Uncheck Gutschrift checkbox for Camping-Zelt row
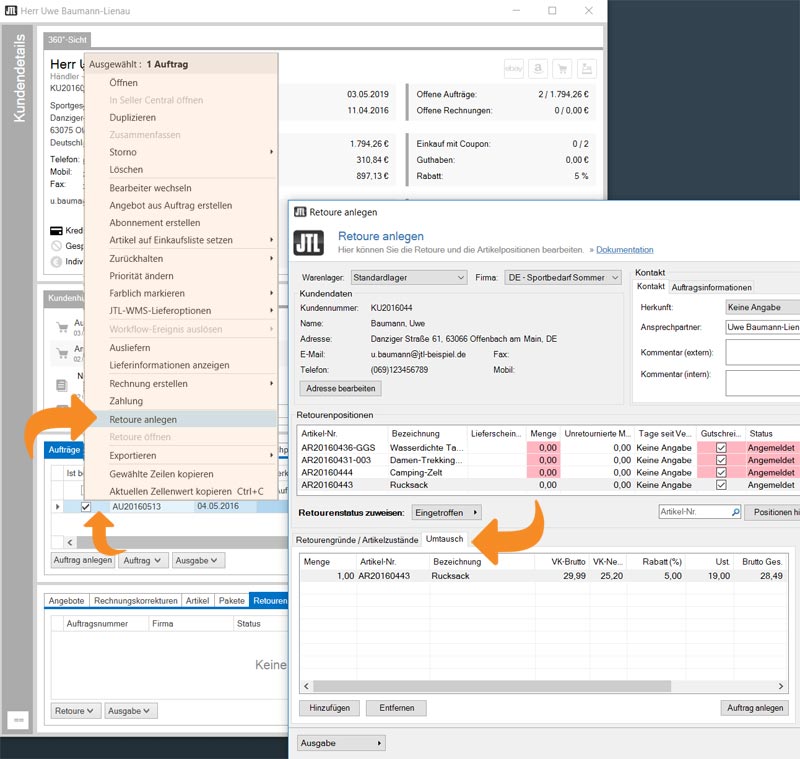The height and width of the screenshot is (759, 800). (x=722, y=472)
